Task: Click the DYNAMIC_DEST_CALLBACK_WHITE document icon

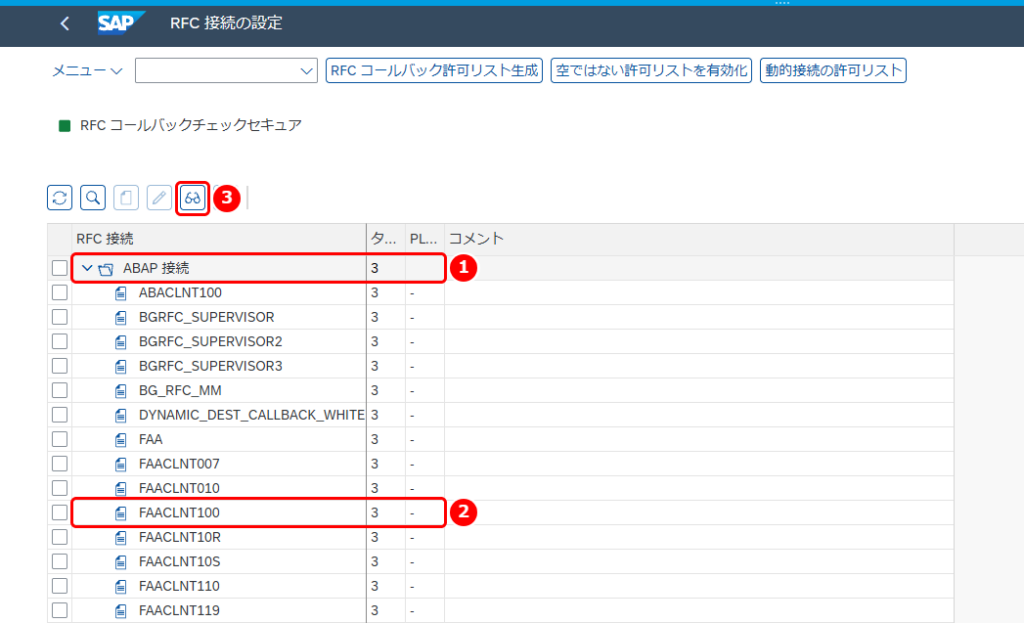Action: 121,415
